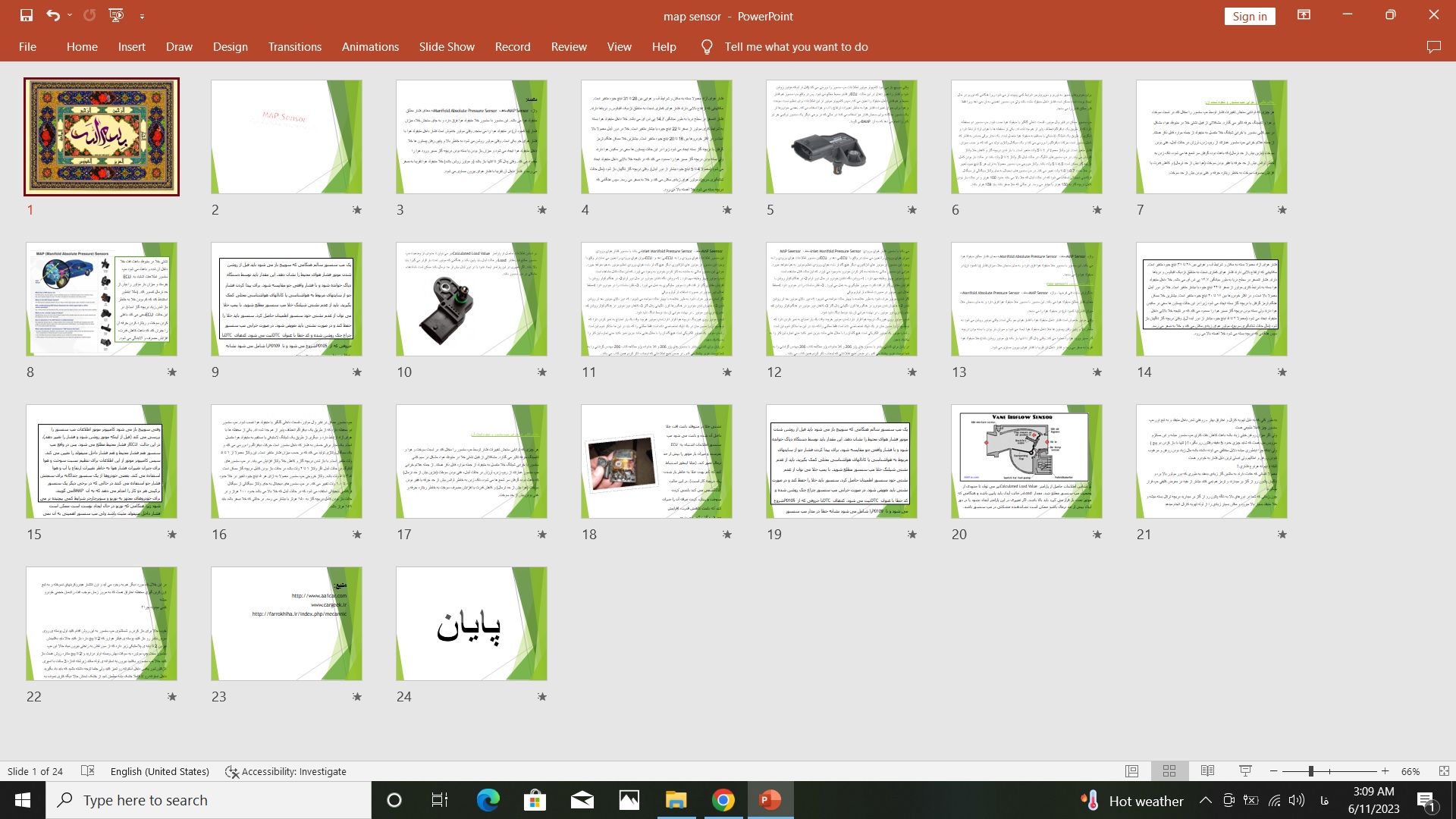Open the File menu tab
Image resolution: width=1456 pixels, height=819 pixels.
click(x=27, y=47)
